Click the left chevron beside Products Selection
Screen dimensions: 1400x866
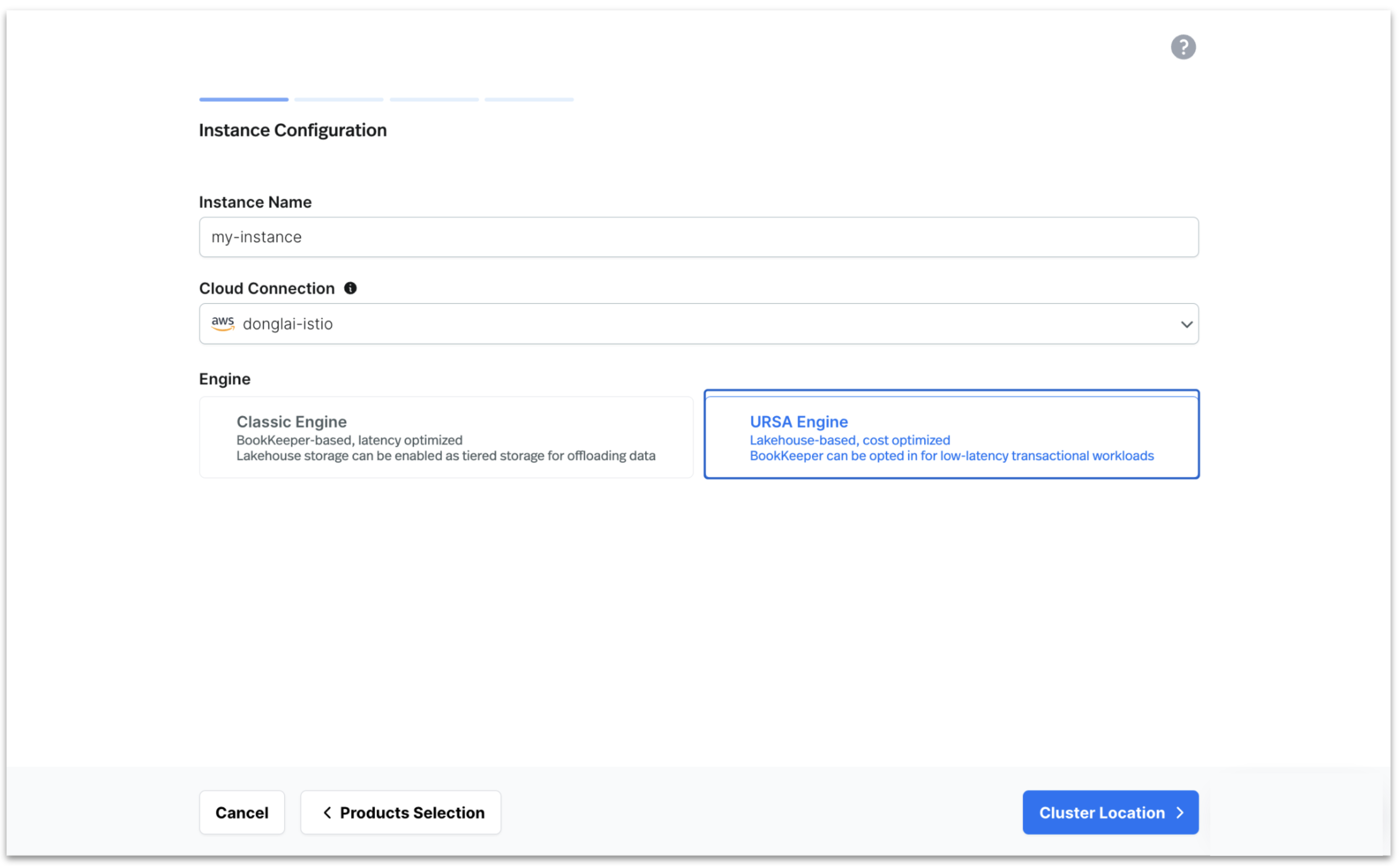click(327, 812)
